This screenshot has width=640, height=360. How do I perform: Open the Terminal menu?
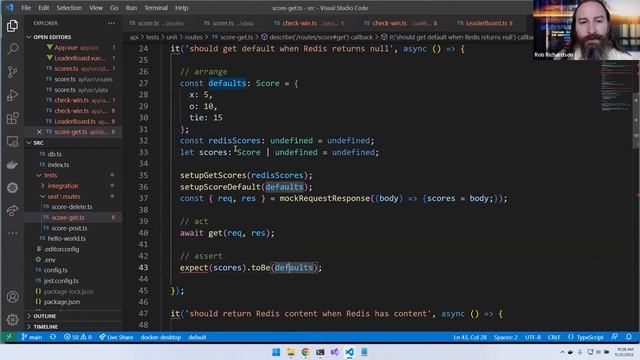(x=156, y=8)
